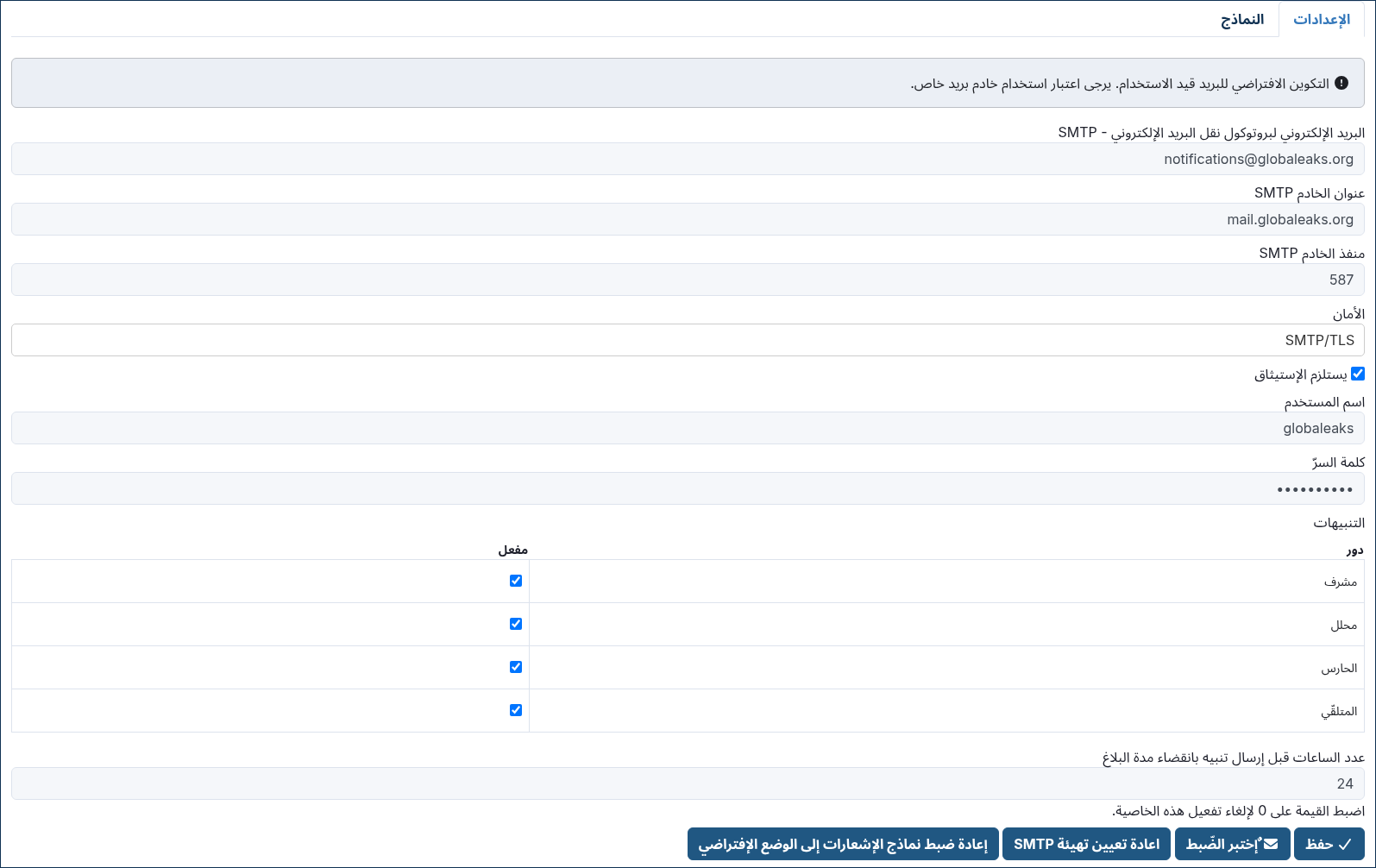Open the النماذج tab

pos(1242,19)
